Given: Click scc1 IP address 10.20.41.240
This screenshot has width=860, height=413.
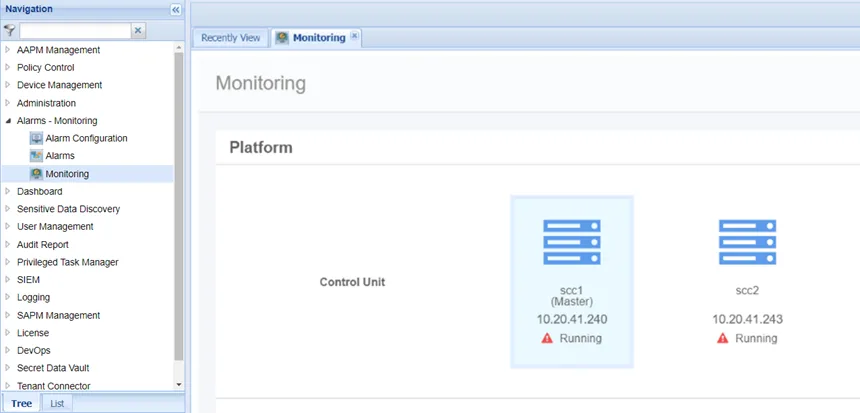Looking at the screenshot, I should (572, 319).
